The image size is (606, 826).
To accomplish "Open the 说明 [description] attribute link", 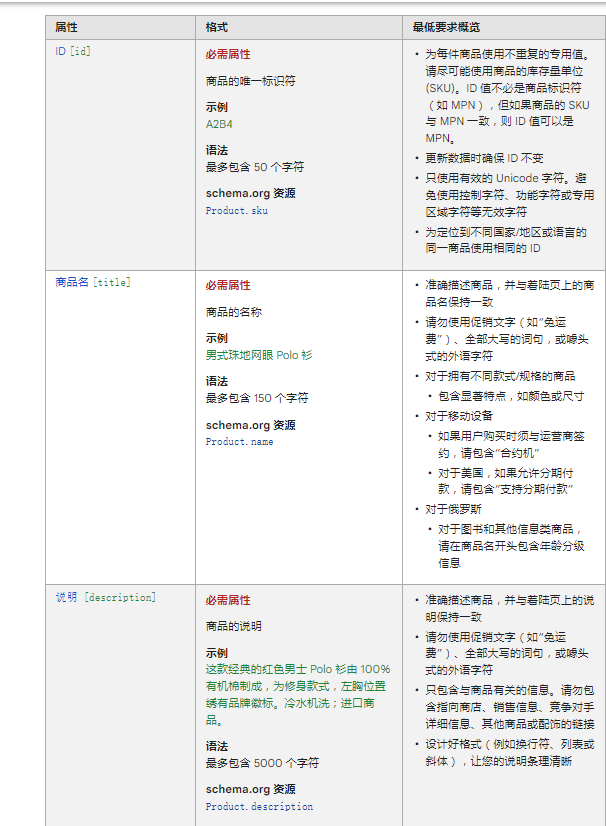I will (x=106, y=597).
